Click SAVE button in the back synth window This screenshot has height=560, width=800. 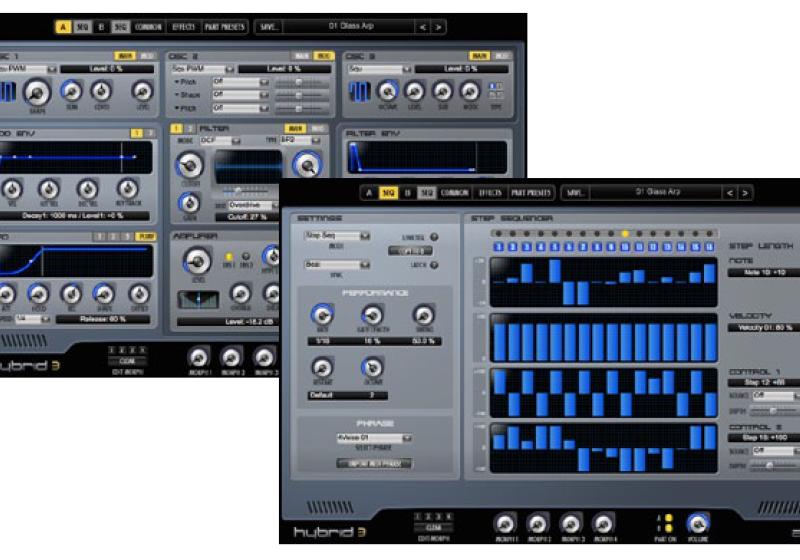(268, 27)
